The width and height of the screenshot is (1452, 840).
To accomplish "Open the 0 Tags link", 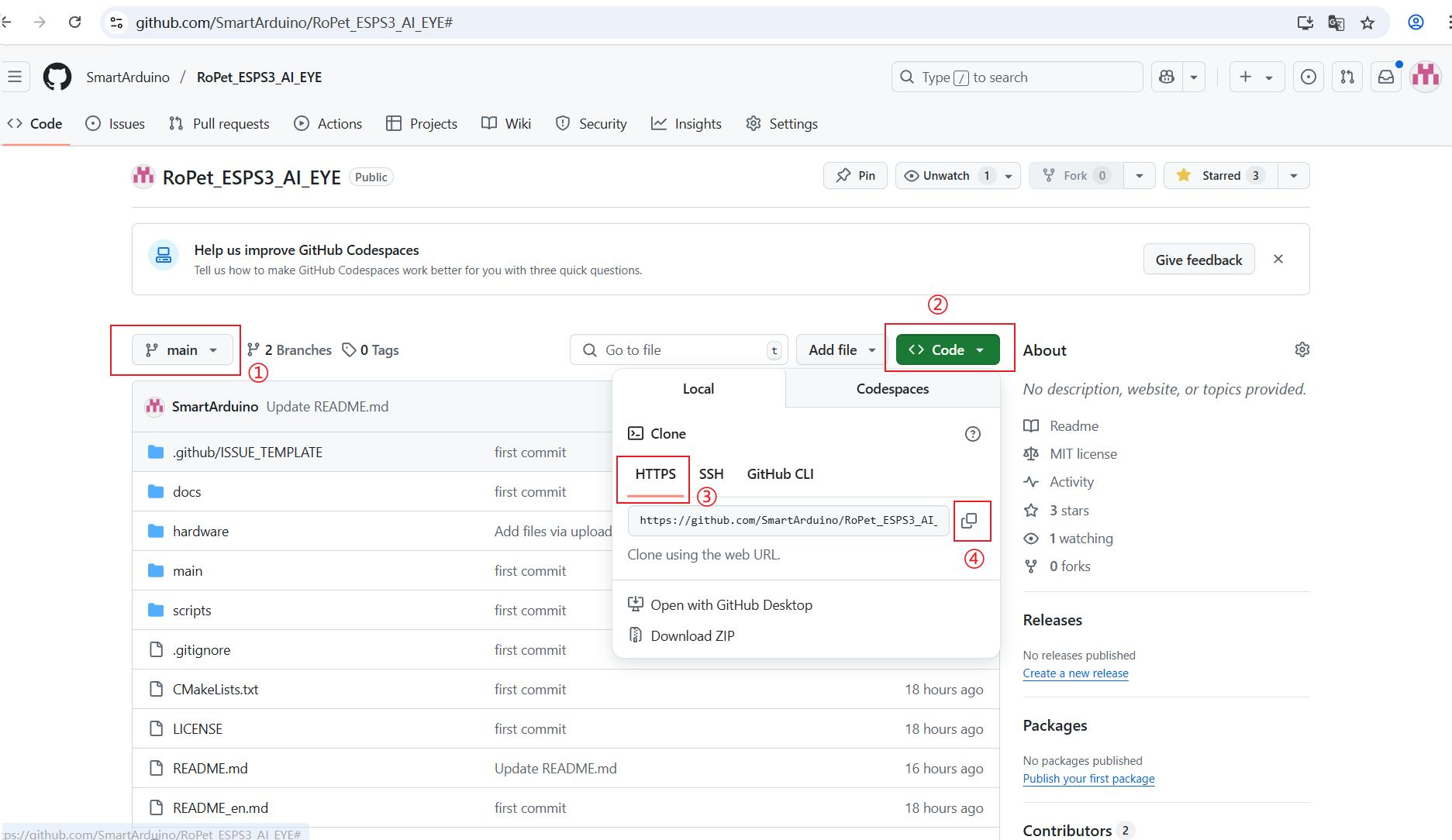I will (371, 350).
